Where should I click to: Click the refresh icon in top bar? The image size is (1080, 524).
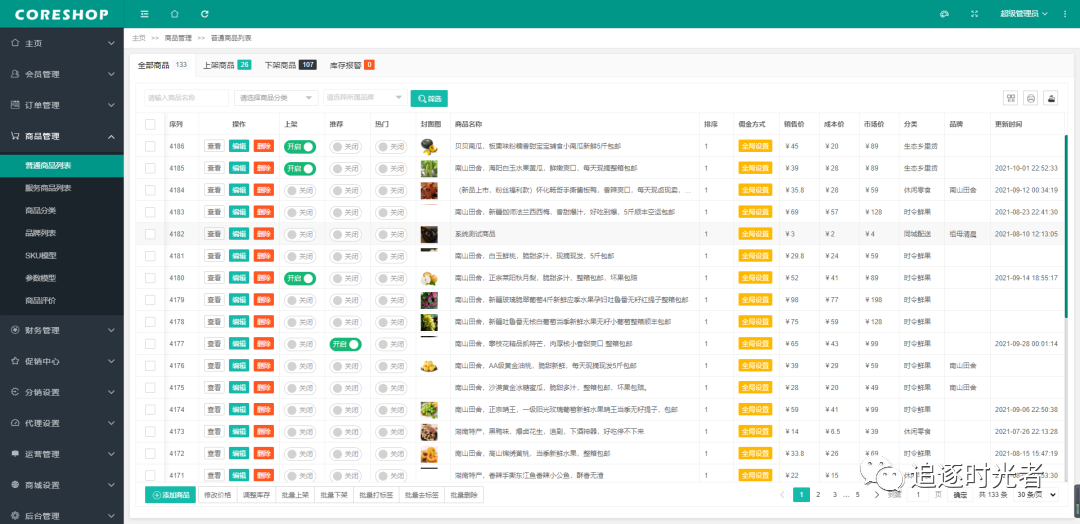(205, 14)
